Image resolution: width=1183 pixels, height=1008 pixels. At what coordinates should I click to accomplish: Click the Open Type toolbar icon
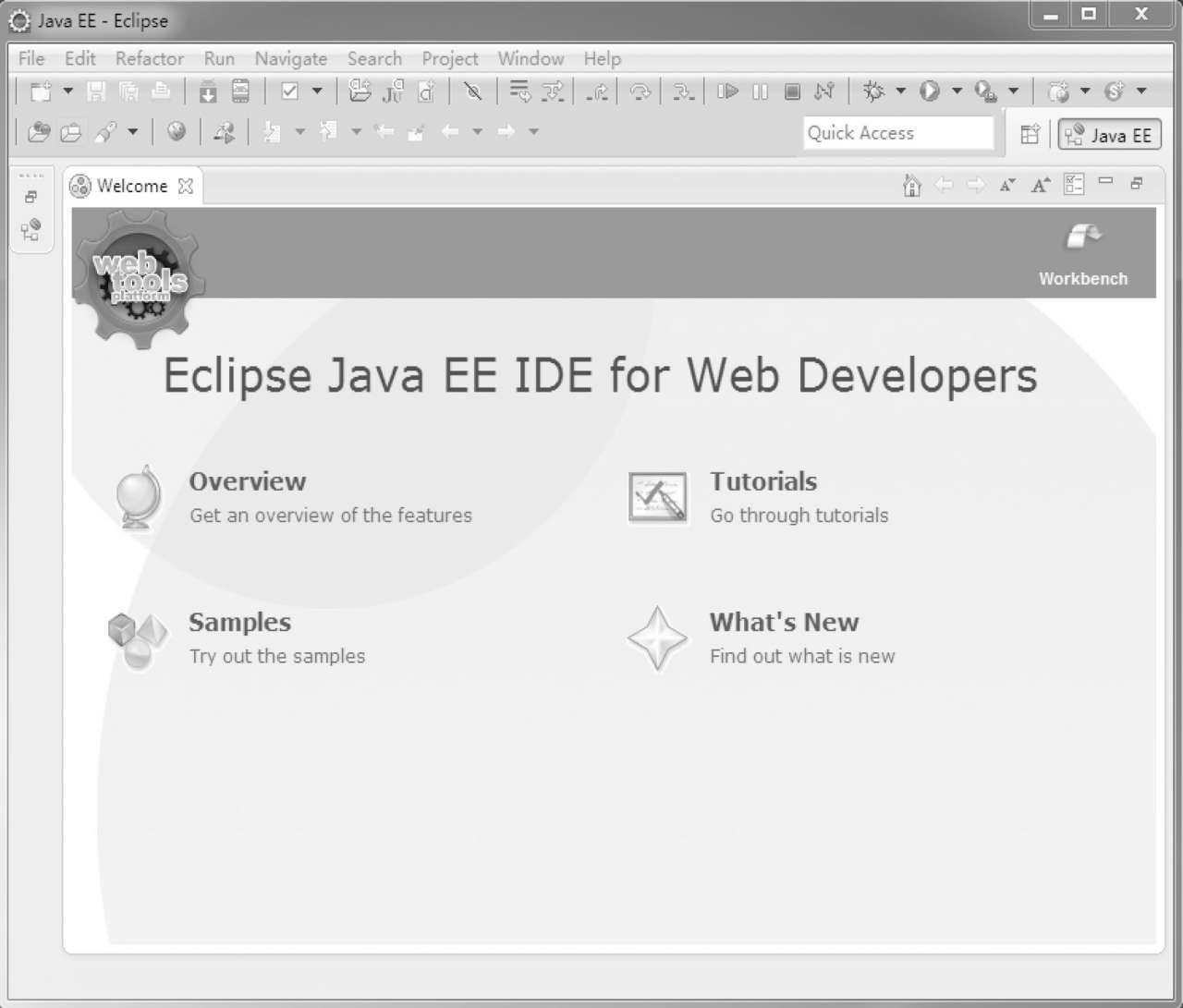(360, 91)
